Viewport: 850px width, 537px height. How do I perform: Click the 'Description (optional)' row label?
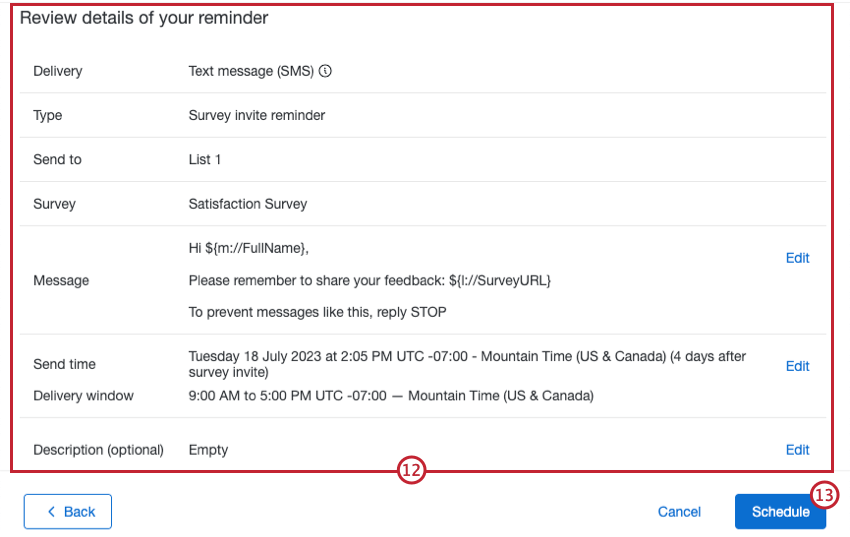click(98, 450)
